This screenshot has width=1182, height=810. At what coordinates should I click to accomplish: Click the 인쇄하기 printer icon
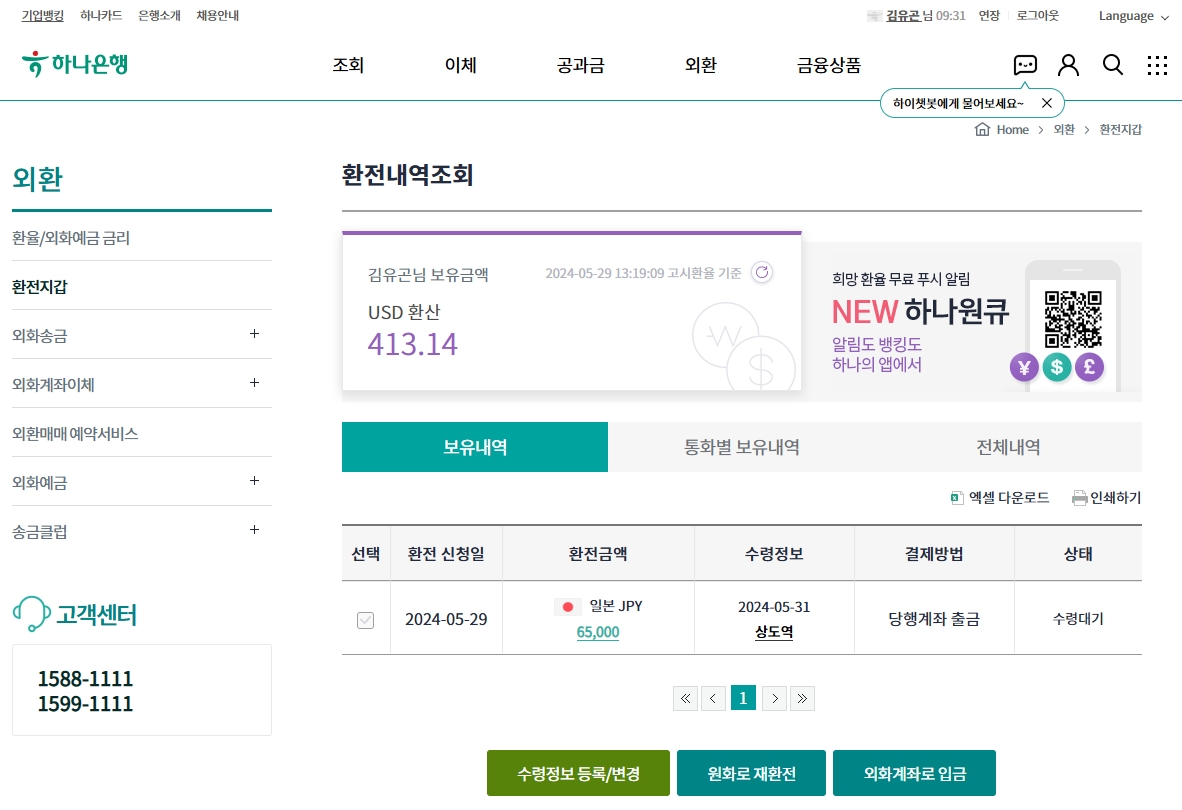[x=1079, y=497]
